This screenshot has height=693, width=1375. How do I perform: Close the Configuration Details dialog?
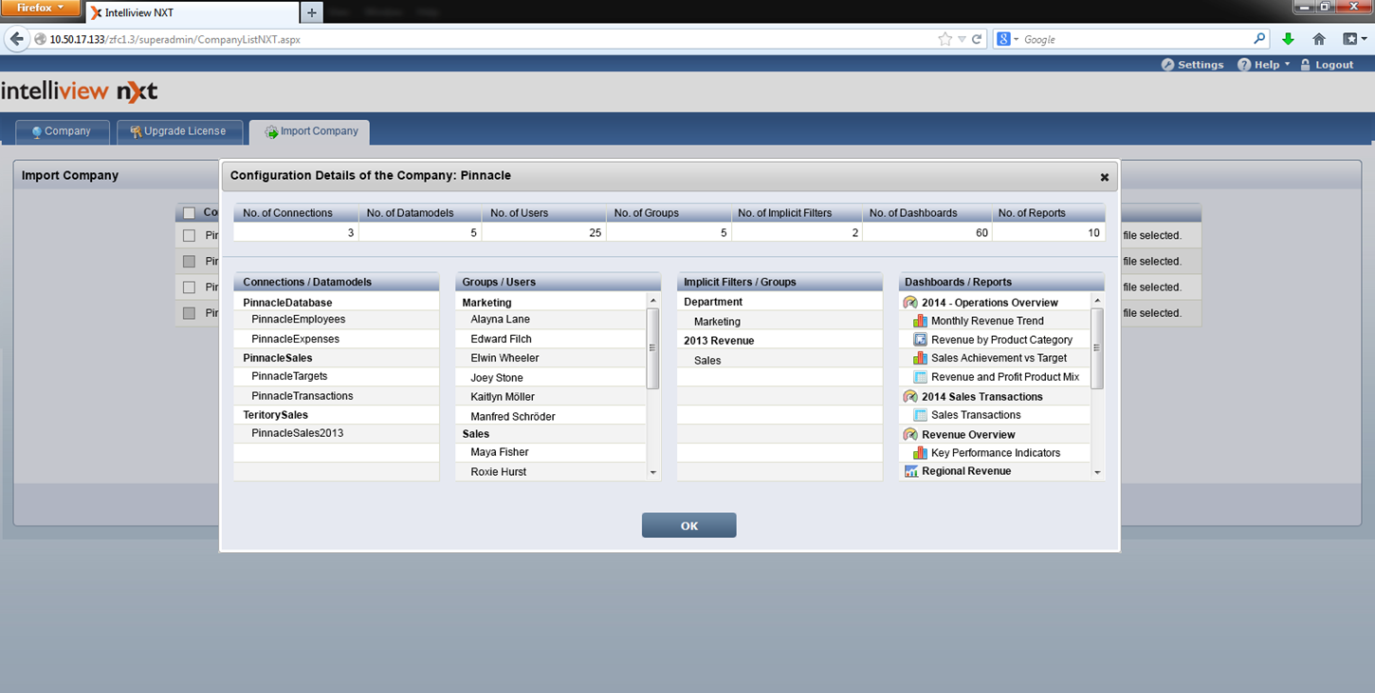pos(1104,177)
